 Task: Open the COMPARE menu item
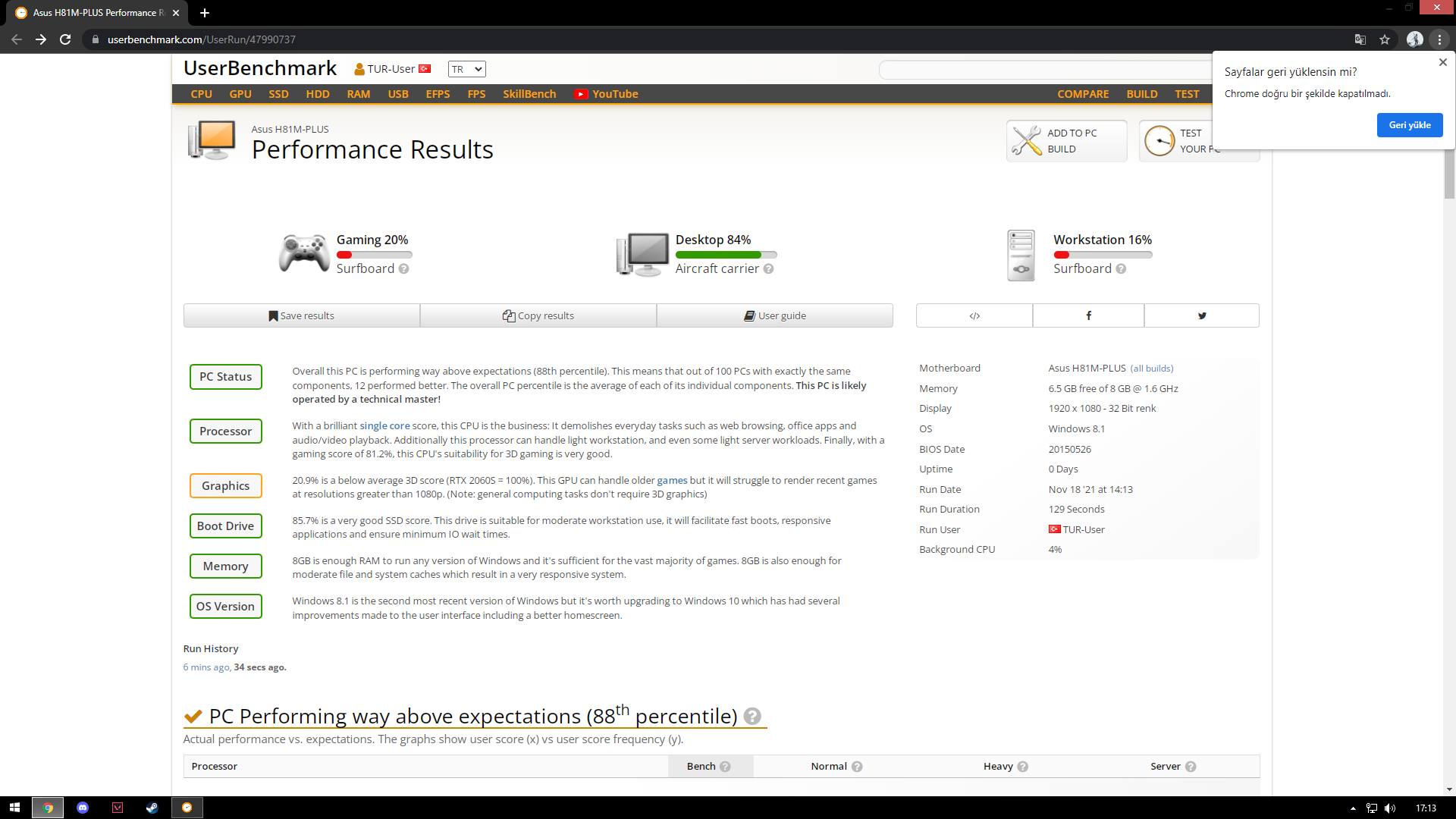pos(1083,94)
